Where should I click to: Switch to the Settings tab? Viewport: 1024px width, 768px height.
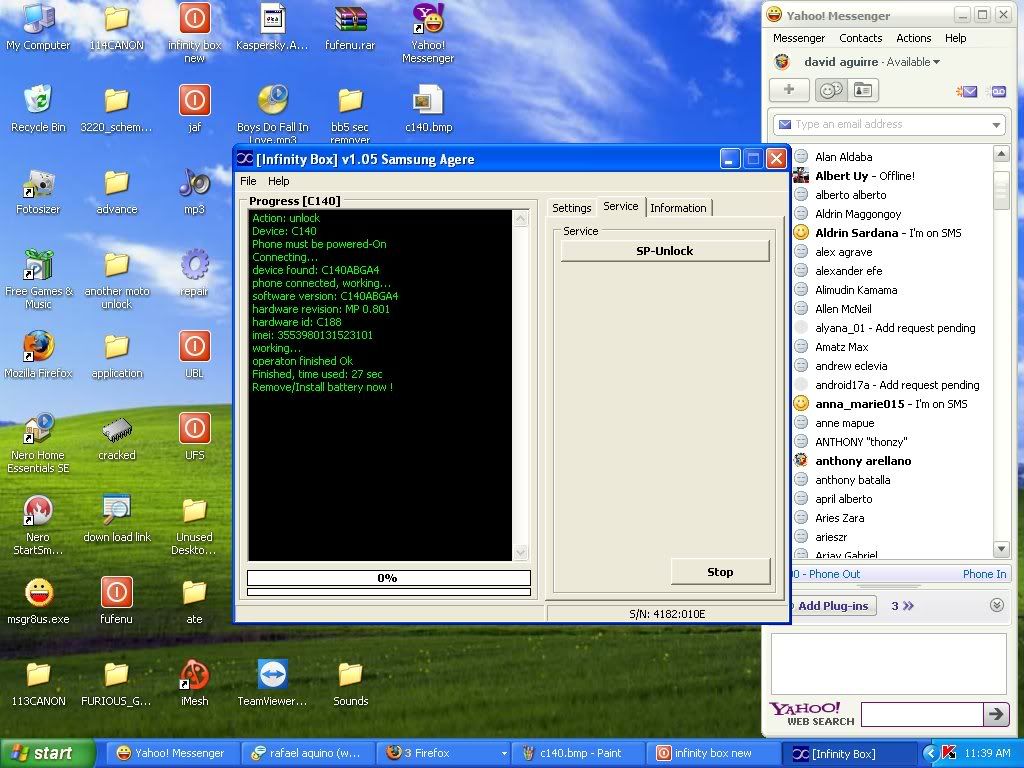point(571,208)
